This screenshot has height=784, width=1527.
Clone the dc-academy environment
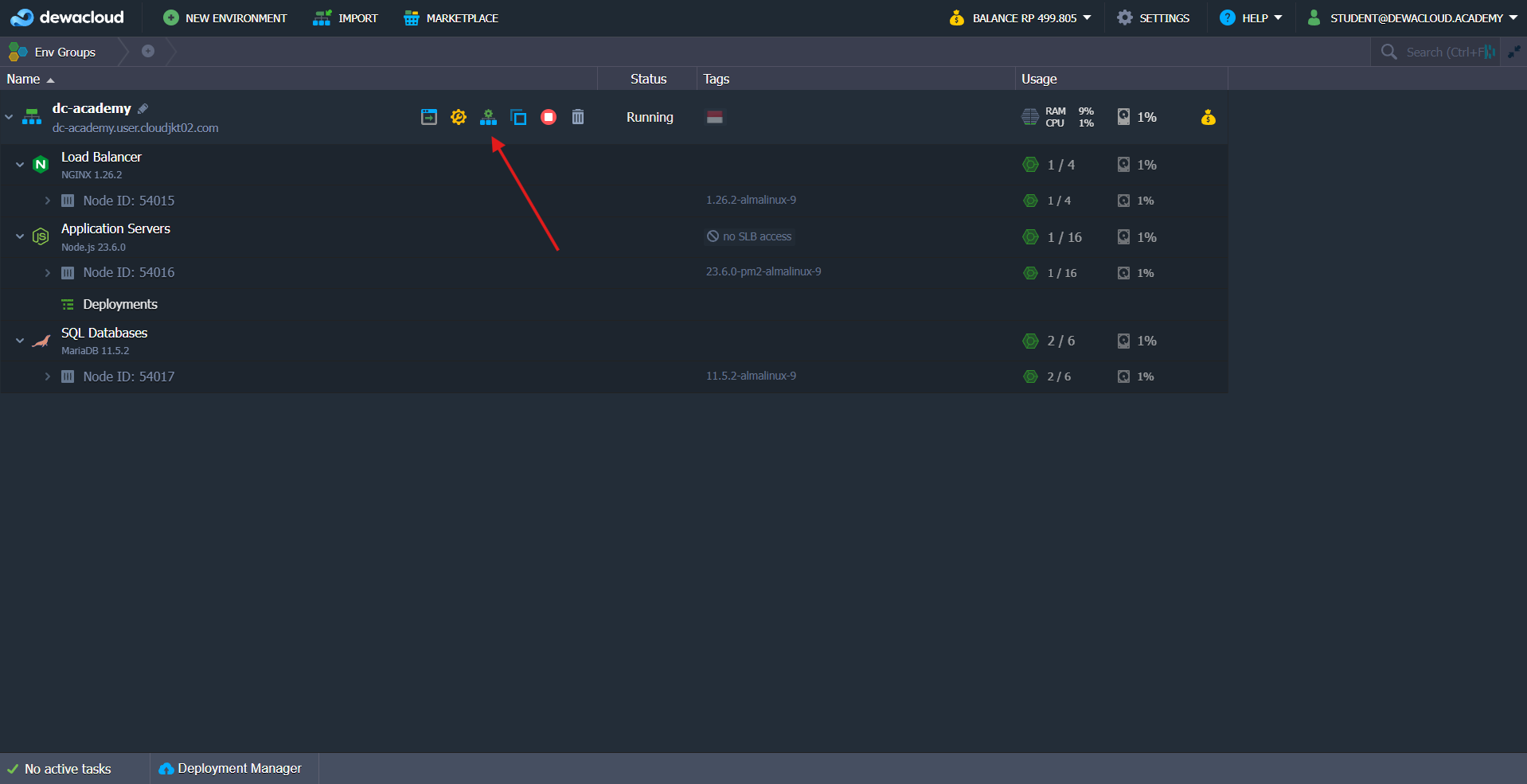(518, 117)
